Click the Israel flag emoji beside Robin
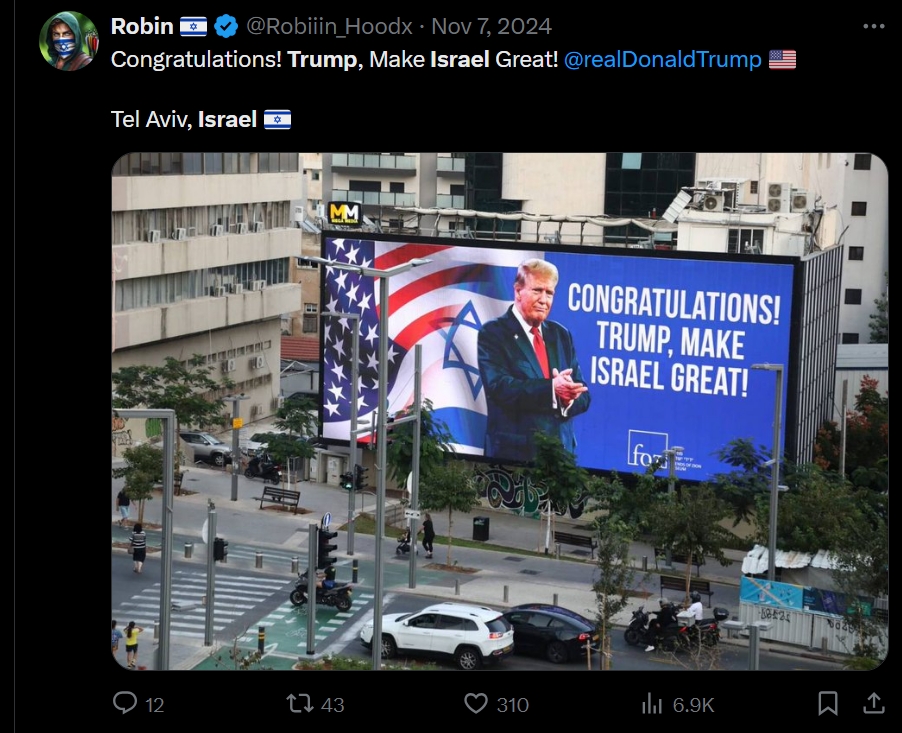This screenshot has height=733, width=902. (x=193, y=26)
